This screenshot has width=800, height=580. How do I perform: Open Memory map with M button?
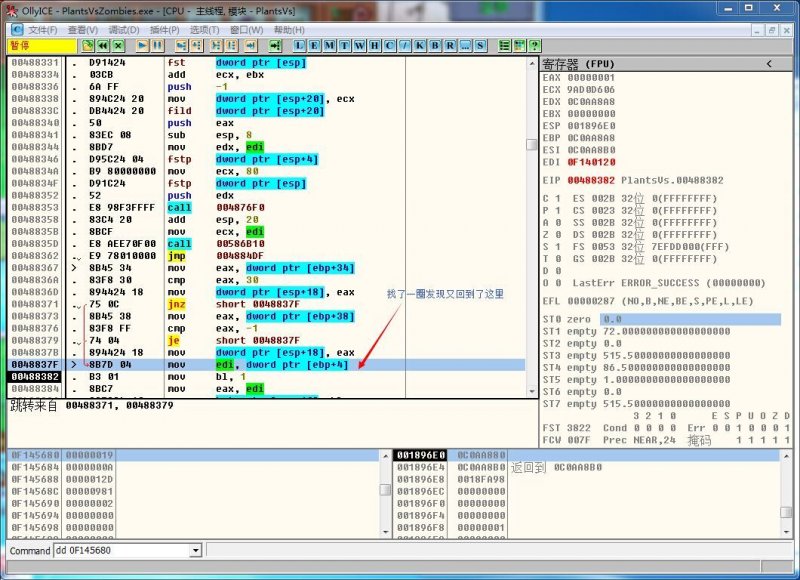[330, 45]
